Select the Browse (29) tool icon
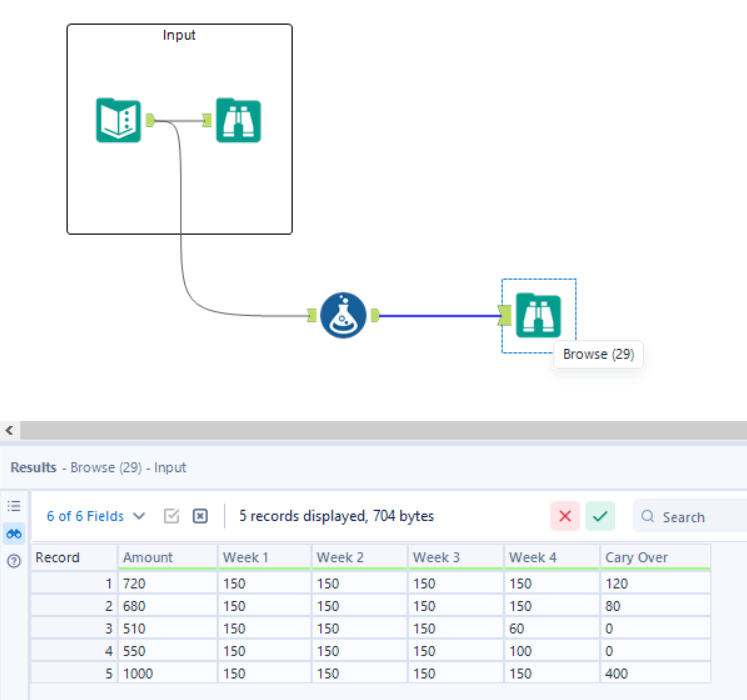The width and height of the screenshot is (747, 700). (x=538, y=315)
